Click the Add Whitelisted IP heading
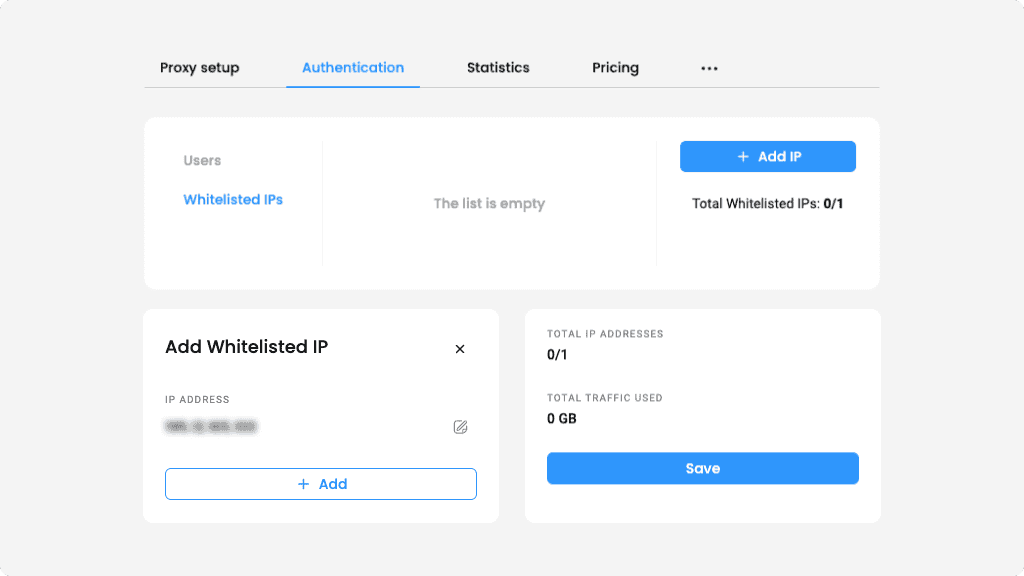 point(246,347)
